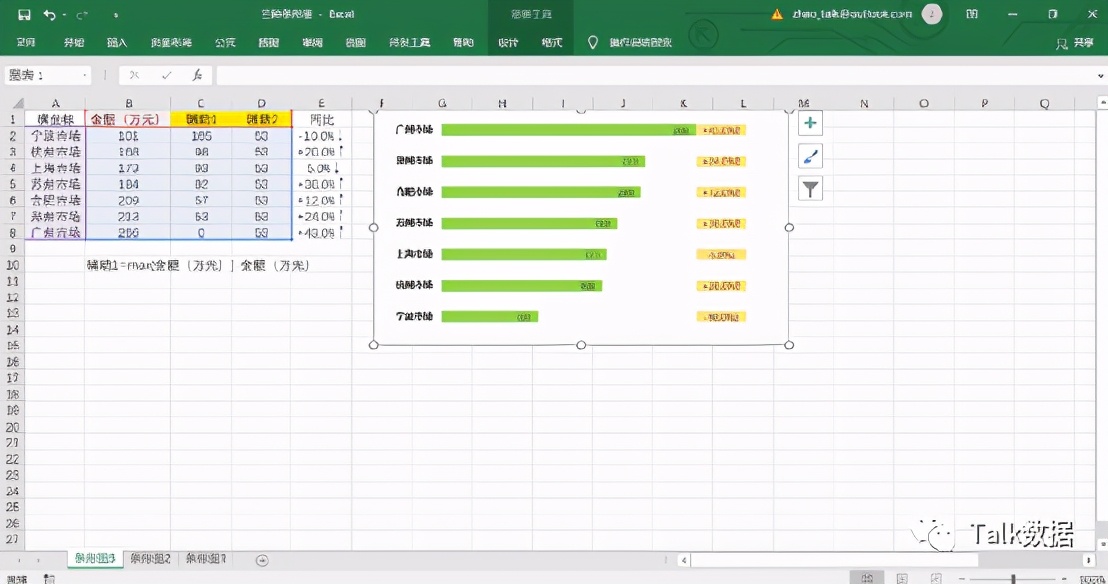Switch to the View ribbon tab
Viewport: 1108px width, 584px height.
tap(355, 42)
